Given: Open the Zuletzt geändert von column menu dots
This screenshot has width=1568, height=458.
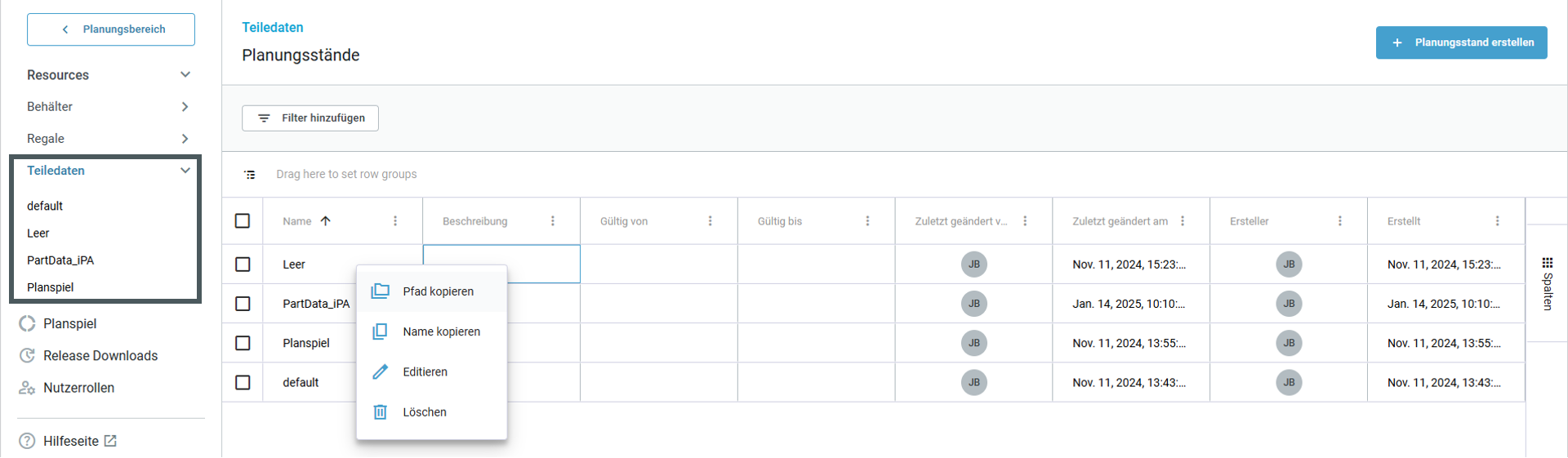Looking at the screenshot, I should pyautogui.click(x=1025, y=221).
